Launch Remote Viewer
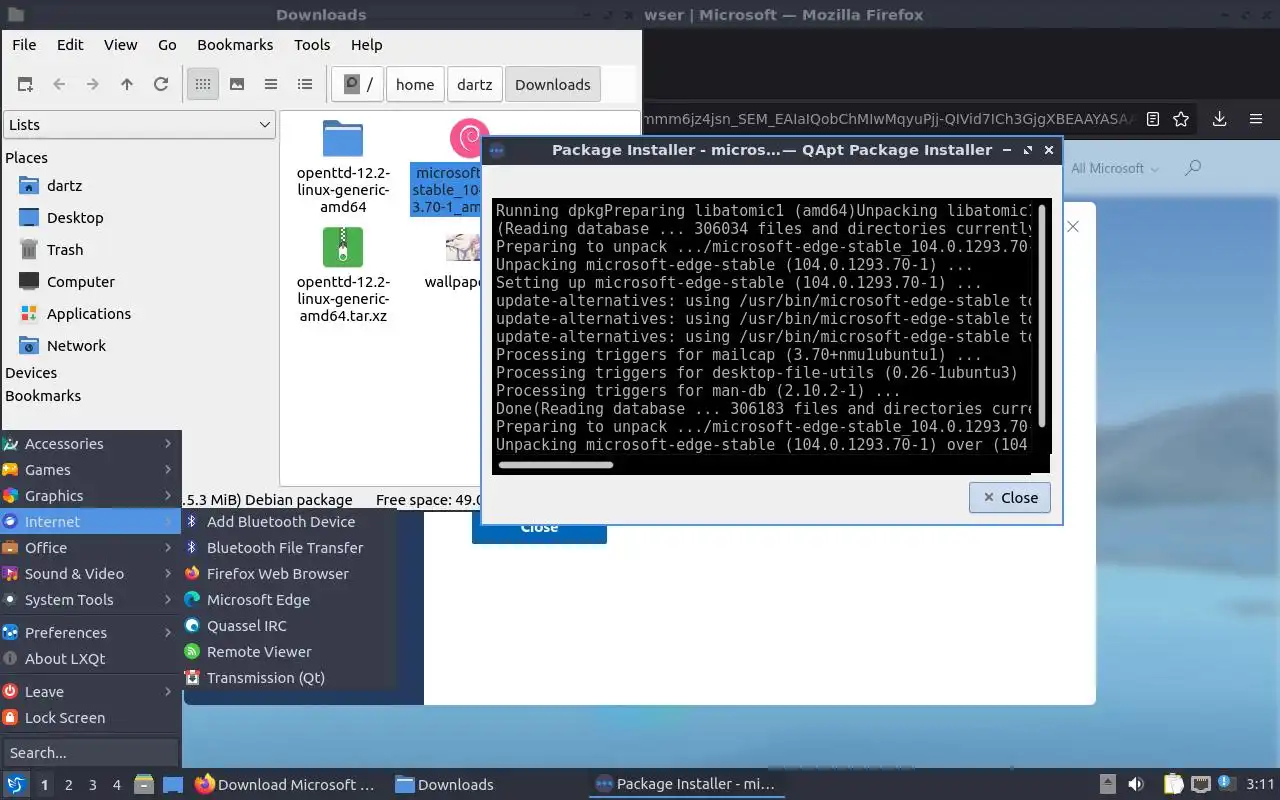This screenshot has height=800, width=1280. pyautogui.click(x=289, y=651)
